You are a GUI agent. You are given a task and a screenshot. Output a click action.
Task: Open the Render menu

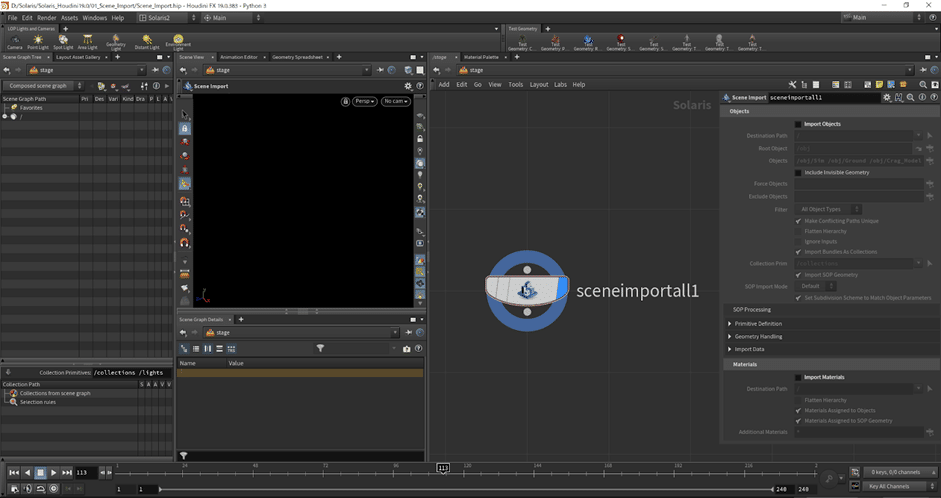coord(47,18)
